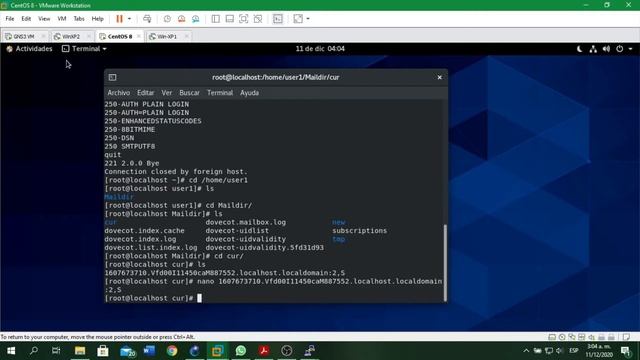
Task: Switch to the WinXP2 tab
Action: (x=71, y=36)
